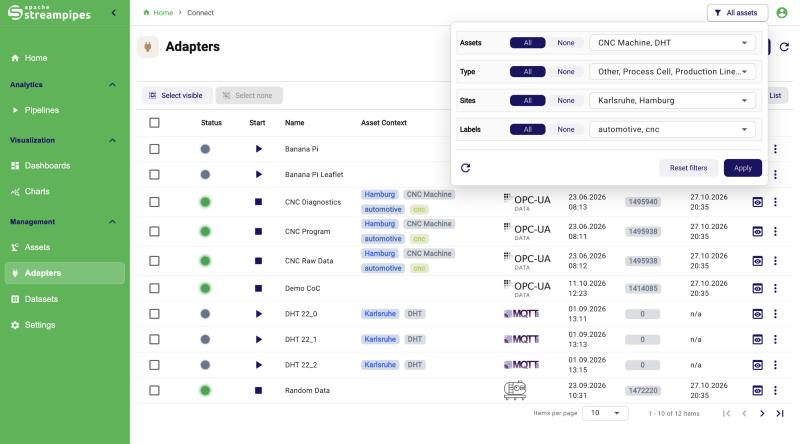800x444 pixels.
Task: Collapse the Management sidebar section
Action: click(112, 222)
